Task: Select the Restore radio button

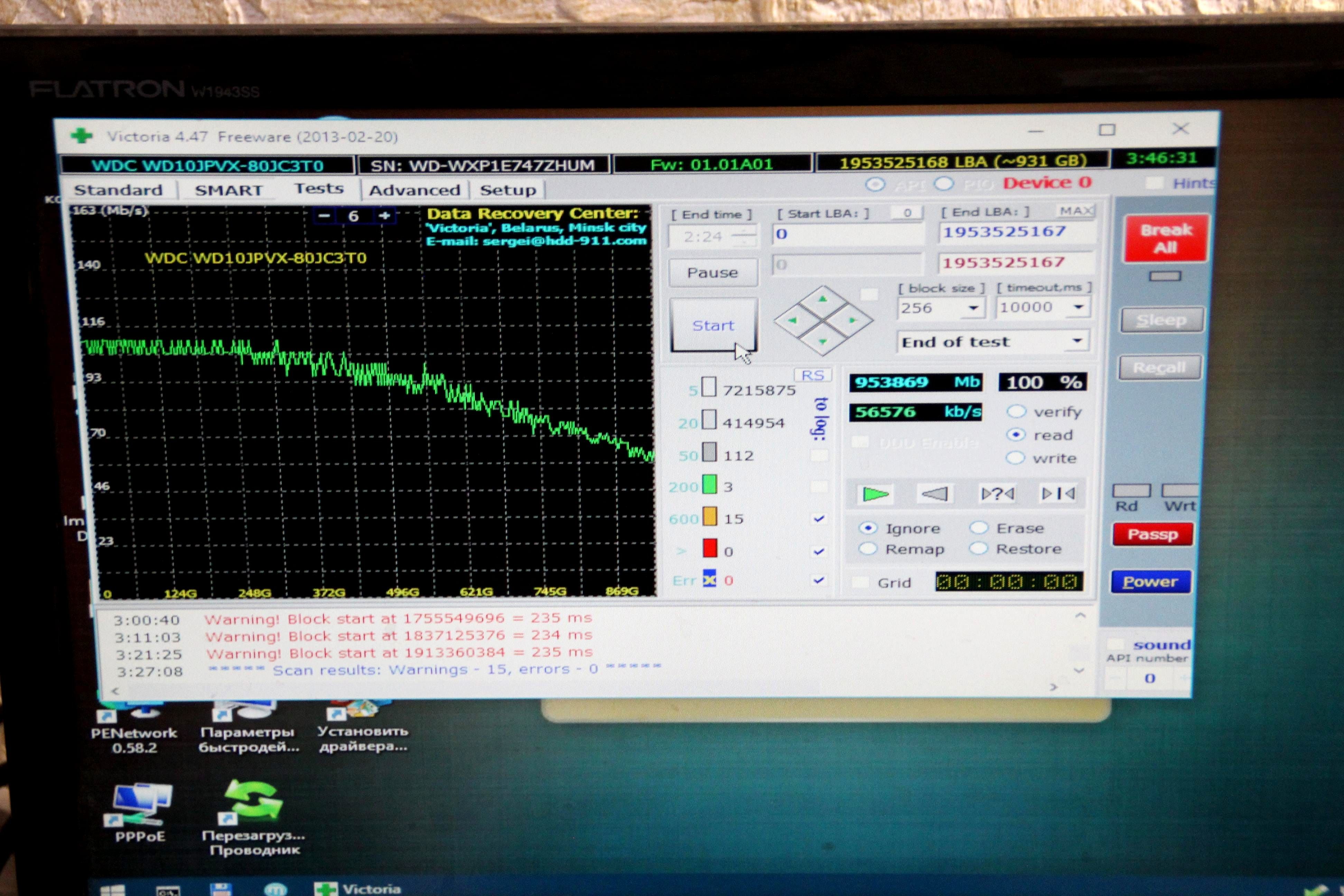Action: pos(978,548)
